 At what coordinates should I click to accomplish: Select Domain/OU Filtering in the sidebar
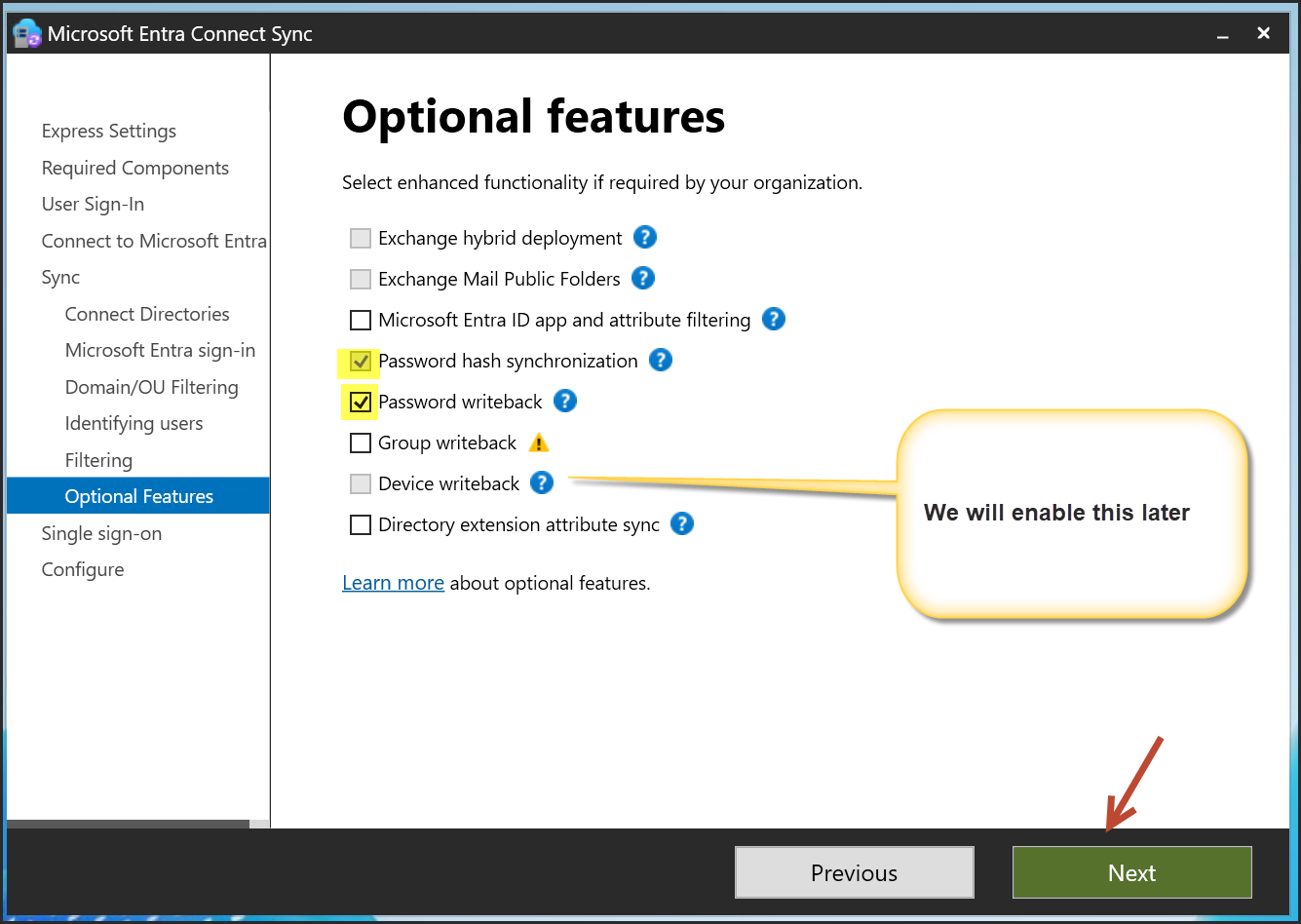tap(151, 387)
